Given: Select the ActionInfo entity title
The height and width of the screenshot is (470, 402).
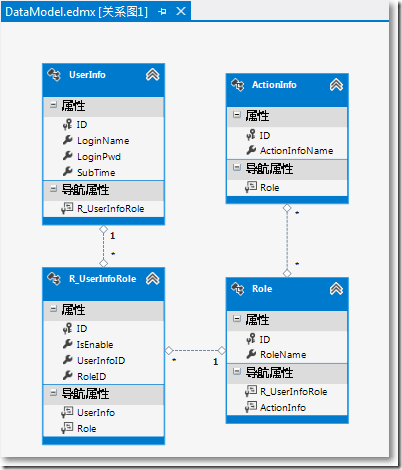Looking at the screenshot, I should [x=274, y=85].
